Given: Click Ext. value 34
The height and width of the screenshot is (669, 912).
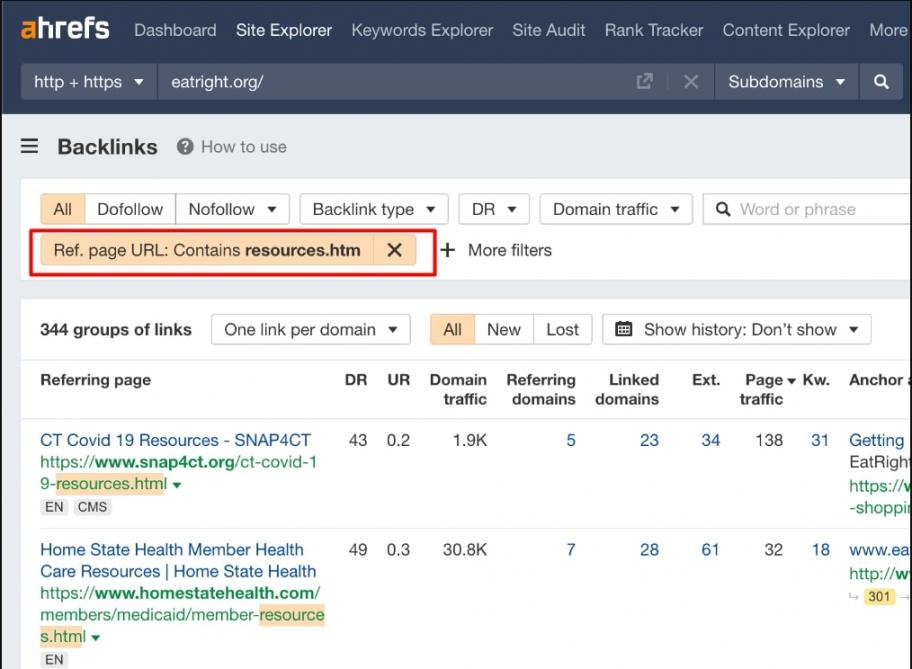Looking at the screenshot, I should [710, 440].
